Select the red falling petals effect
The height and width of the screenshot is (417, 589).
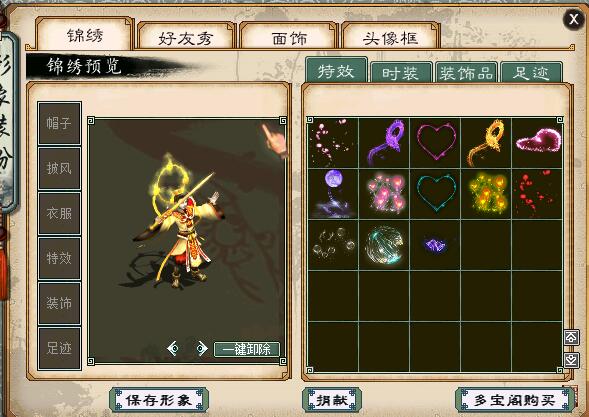point(537,194)
